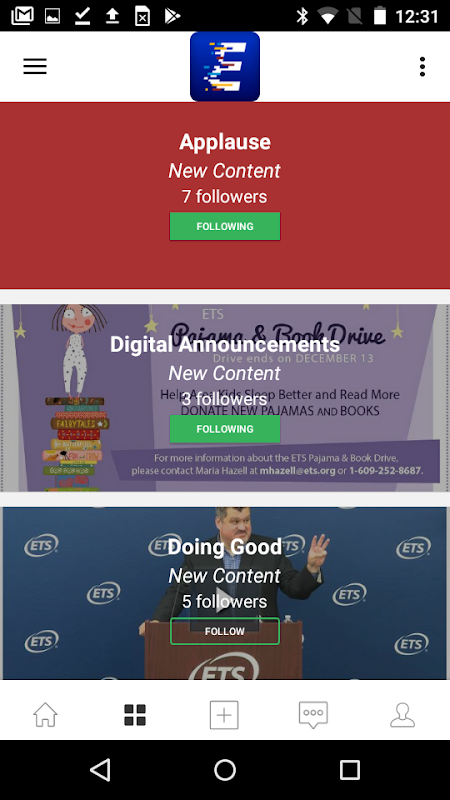Image resolution: width=450 pixels, height=800 pixels.
Task: Tap the blue E app logo
Action: [x=224, y=66]
